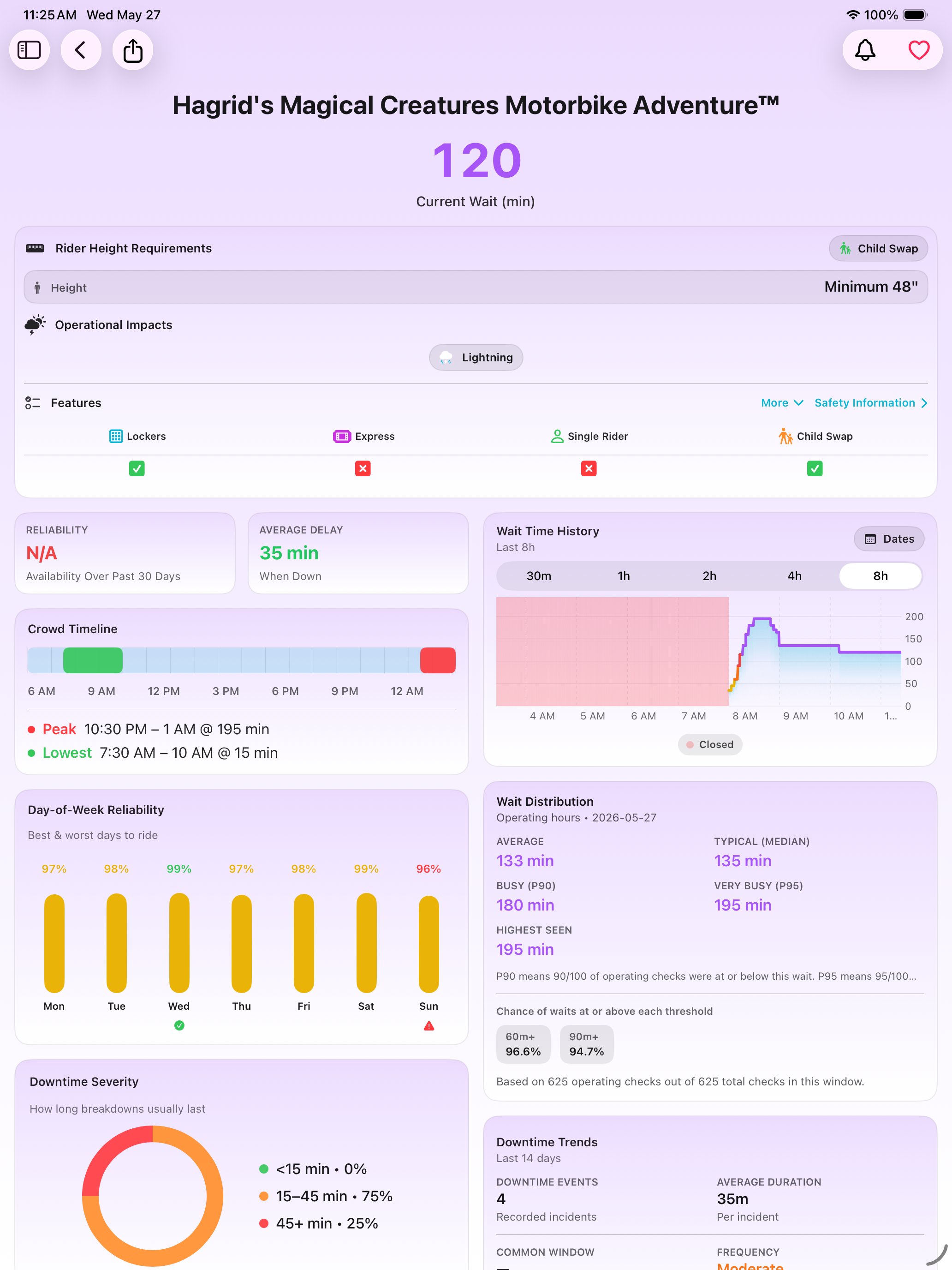Tap the 90m+ threshold chip
Image resolution: width=952 pixels, height=1270 pixels.
(x=586, y=1044)
